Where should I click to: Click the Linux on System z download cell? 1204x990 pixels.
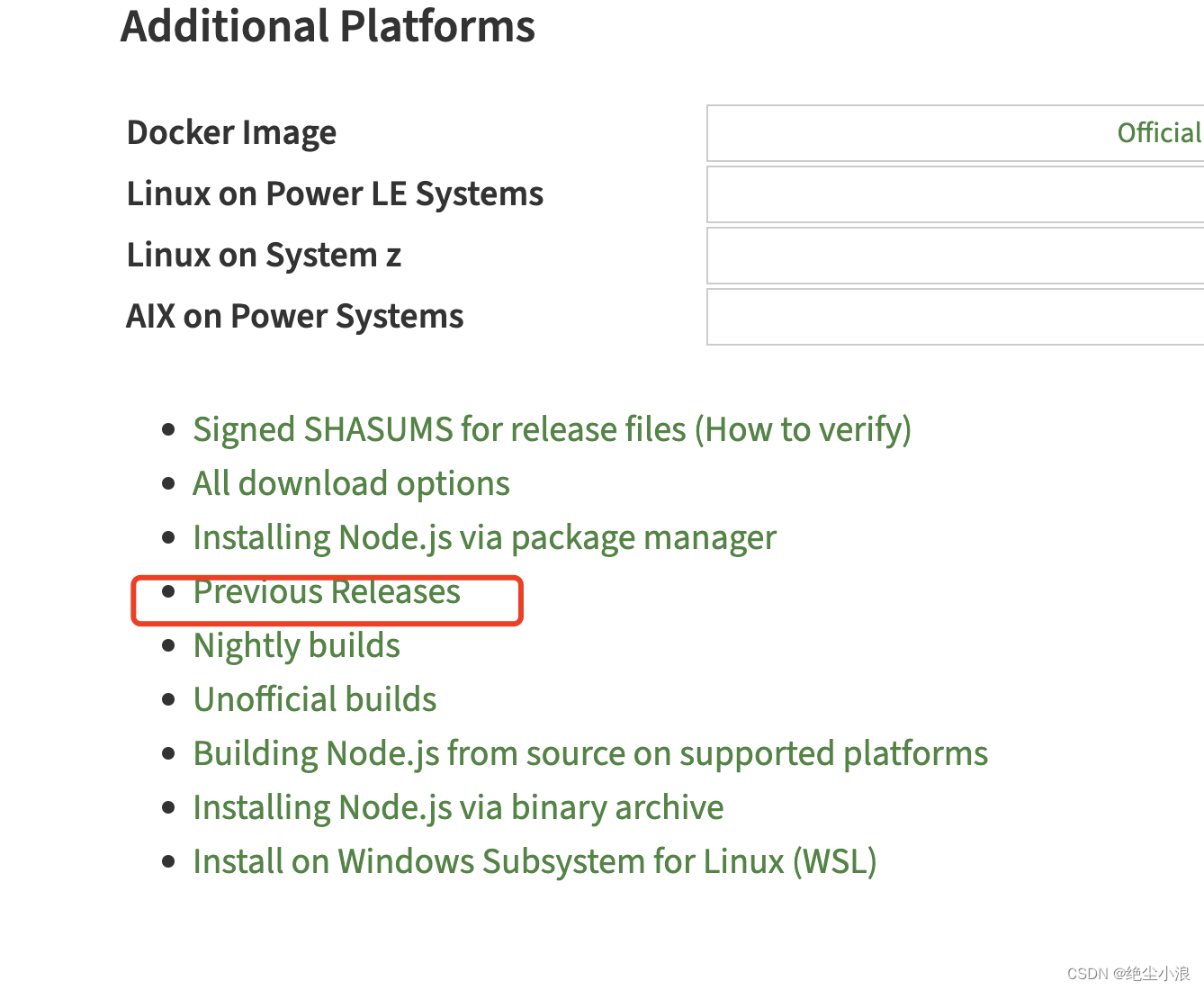(956, 256)
